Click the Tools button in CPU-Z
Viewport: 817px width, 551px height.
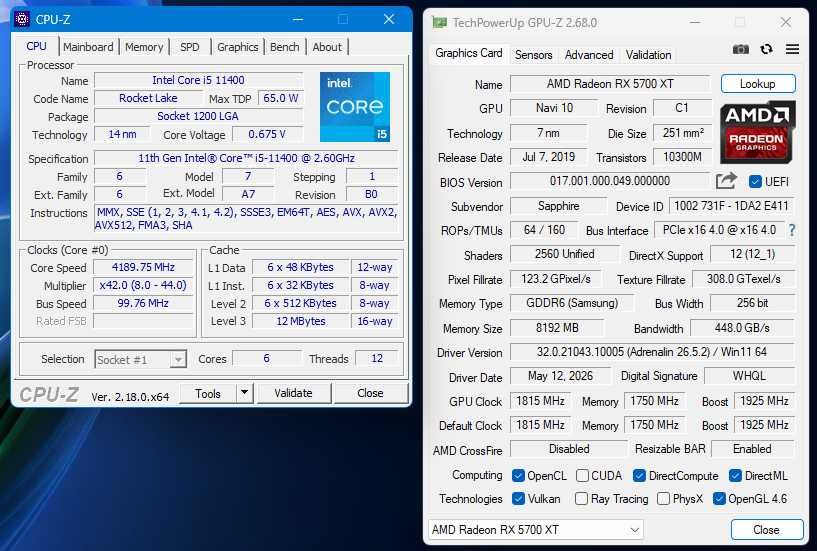208,394
